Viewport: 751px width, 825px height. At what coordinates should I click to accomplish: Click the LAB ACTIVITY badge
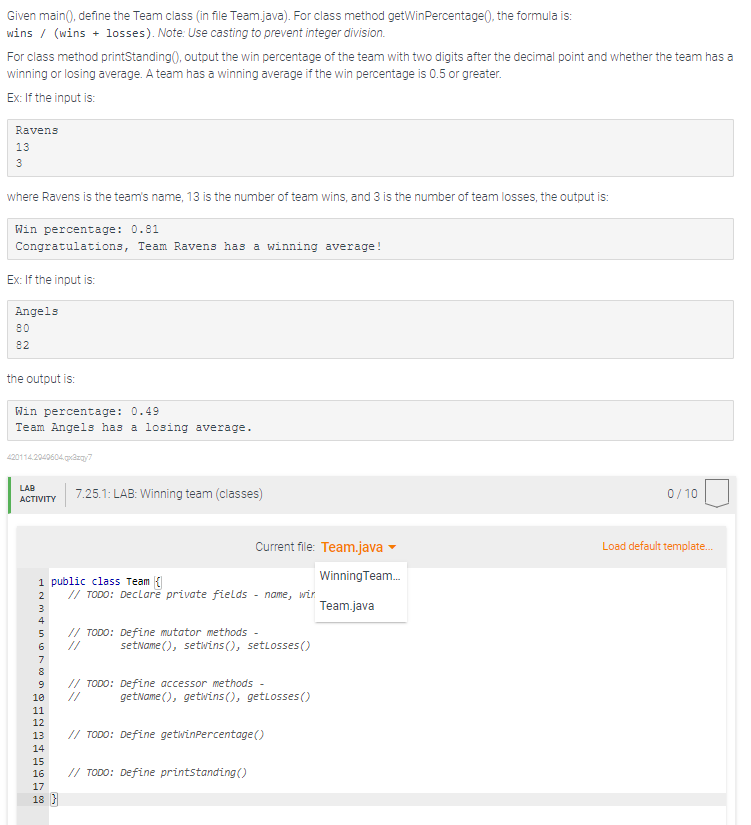tap(37, 492)
